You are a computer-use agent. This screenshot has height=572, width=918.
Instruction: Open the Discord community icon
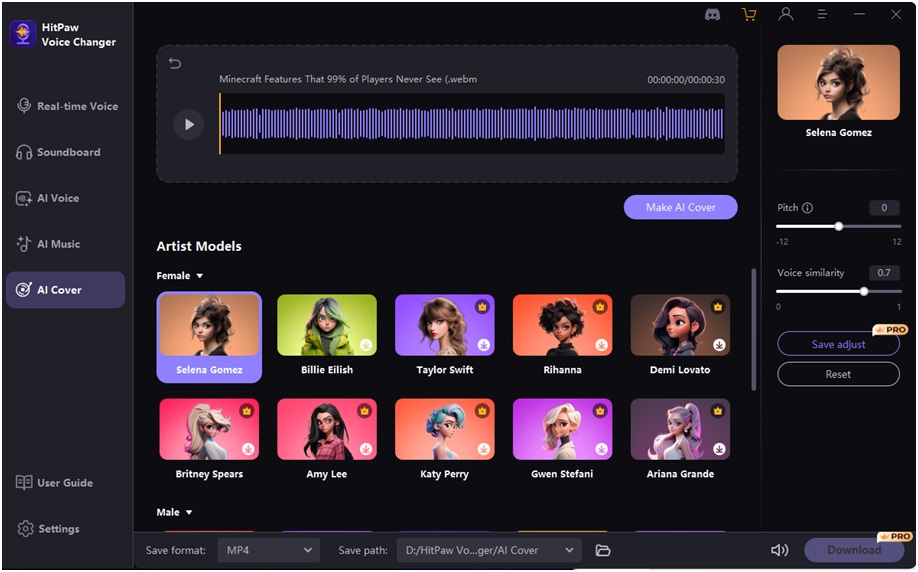pos(713,15)
